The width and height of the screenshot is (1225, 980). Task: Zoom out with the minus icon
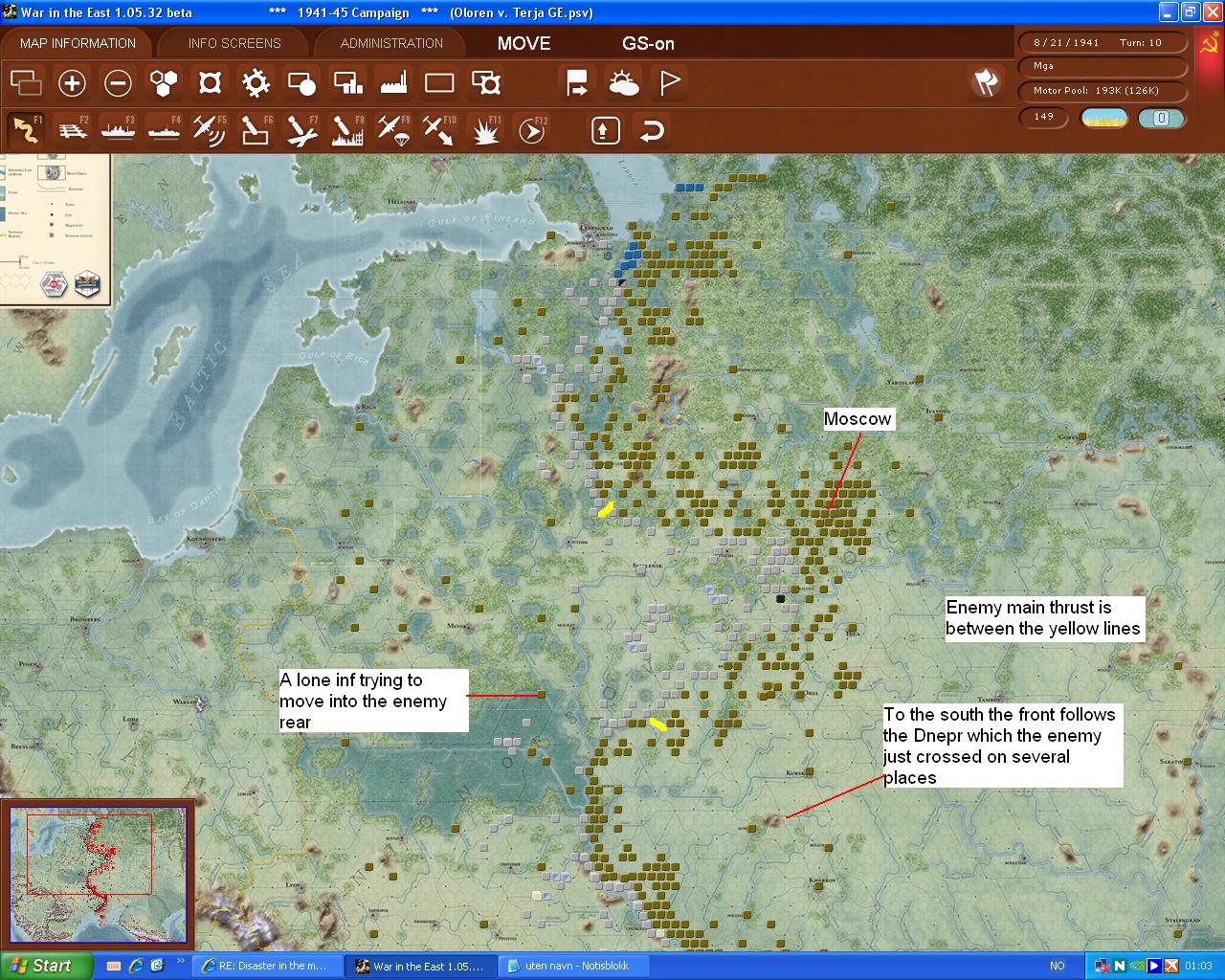118,83
